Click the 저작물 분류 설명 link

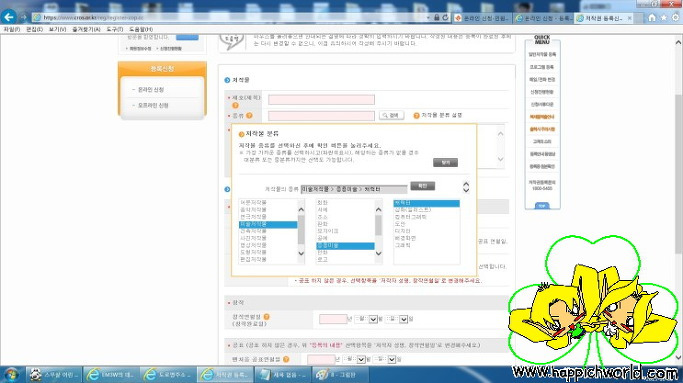pos(441,115)
